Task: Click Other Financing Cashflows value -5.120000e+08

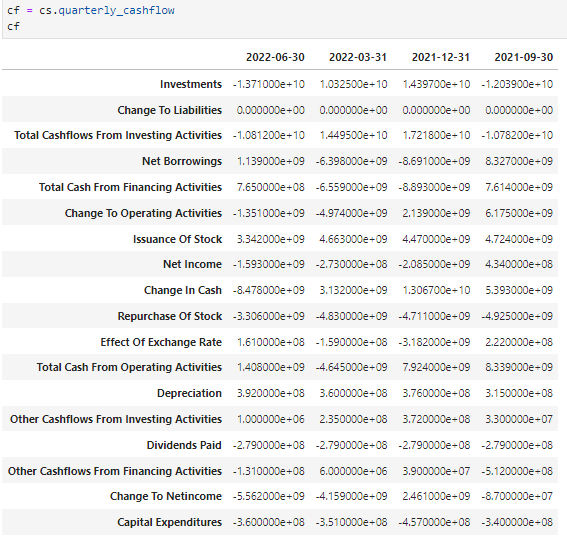Action: [x=517, y=471]
